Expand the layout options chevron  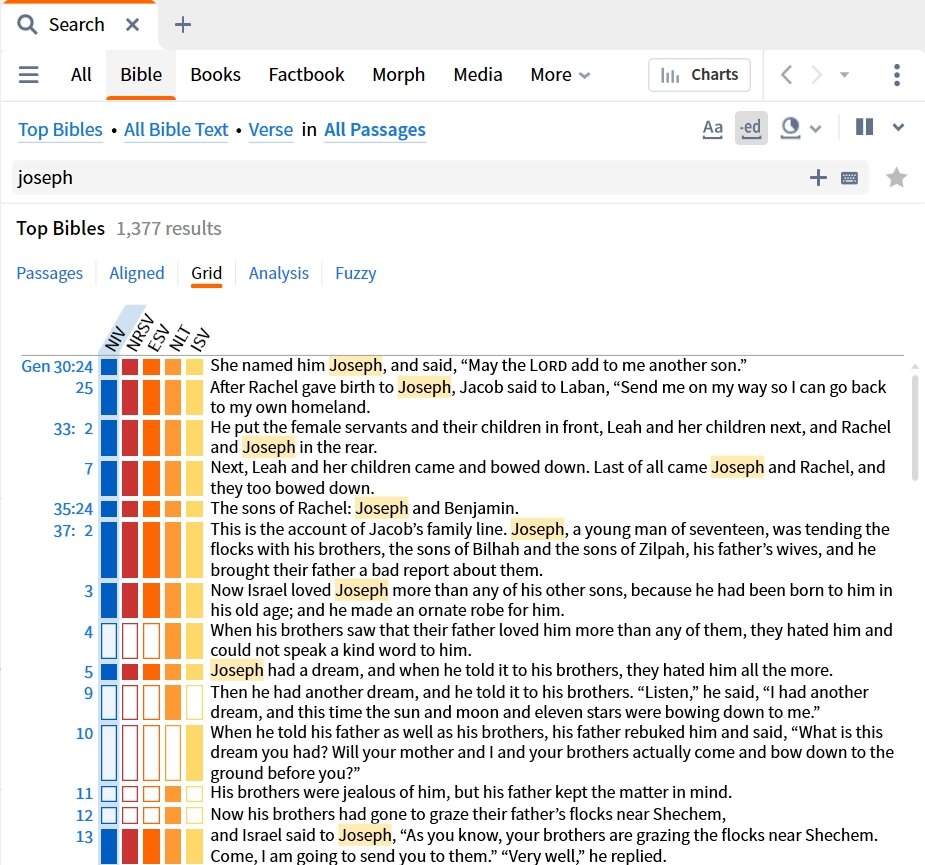coord(898,127)
